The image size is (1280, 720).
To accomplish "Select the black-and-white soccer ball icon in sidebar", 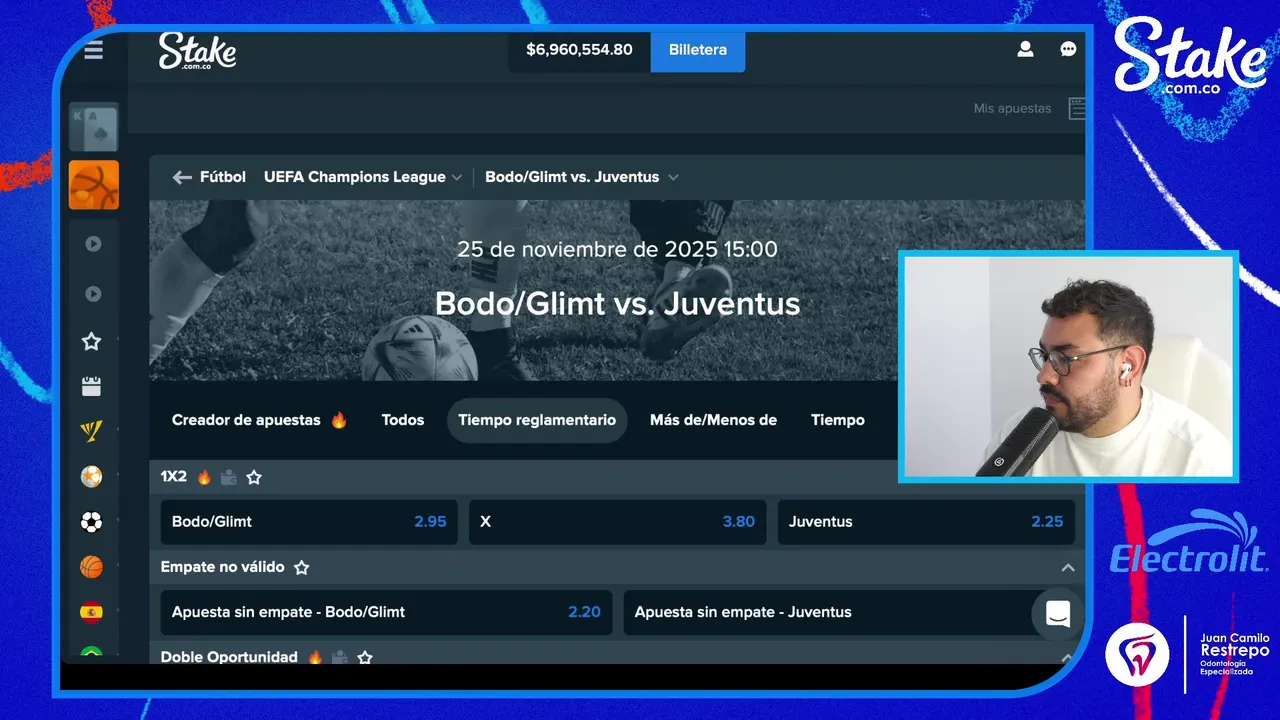I will (91, 522).
